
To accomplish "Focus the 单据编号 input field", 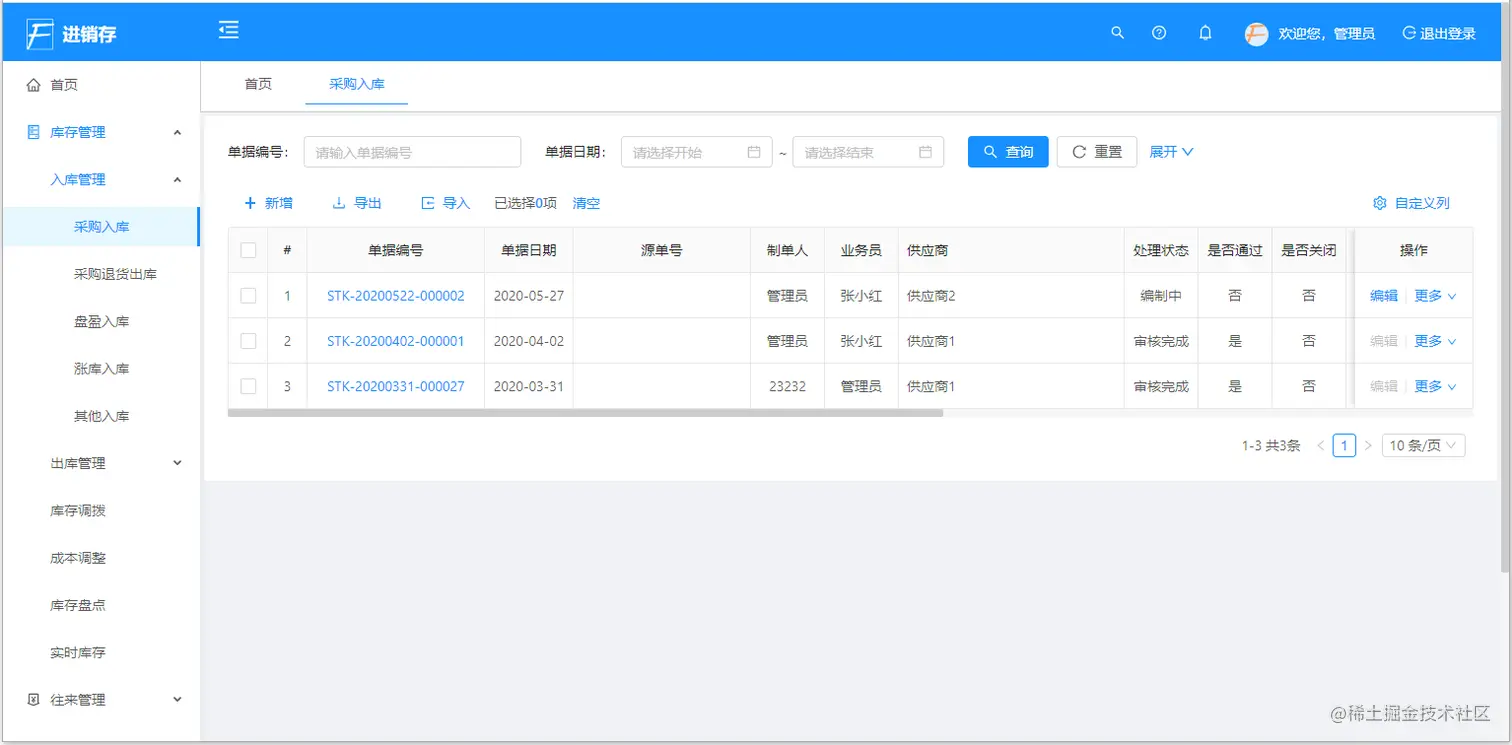I will tap(412, 152).
